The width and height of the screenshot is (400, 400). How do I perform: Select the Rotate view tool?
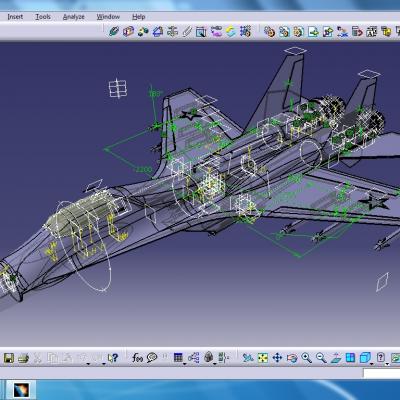click(x=292, y=358)
